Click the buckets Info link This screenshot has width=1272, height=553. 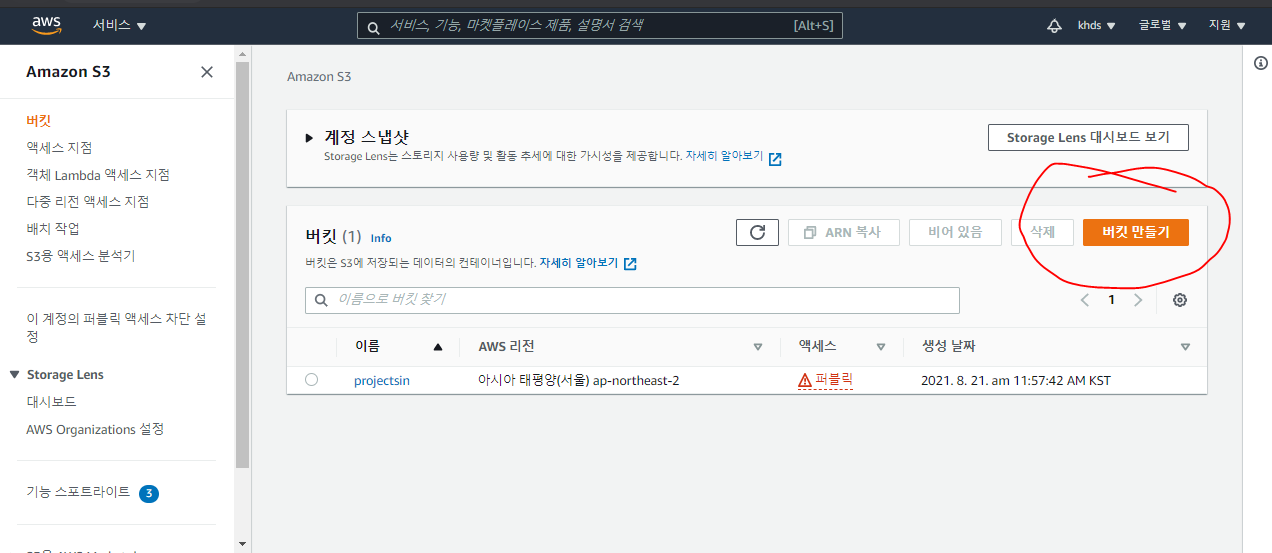pos(381,238)
